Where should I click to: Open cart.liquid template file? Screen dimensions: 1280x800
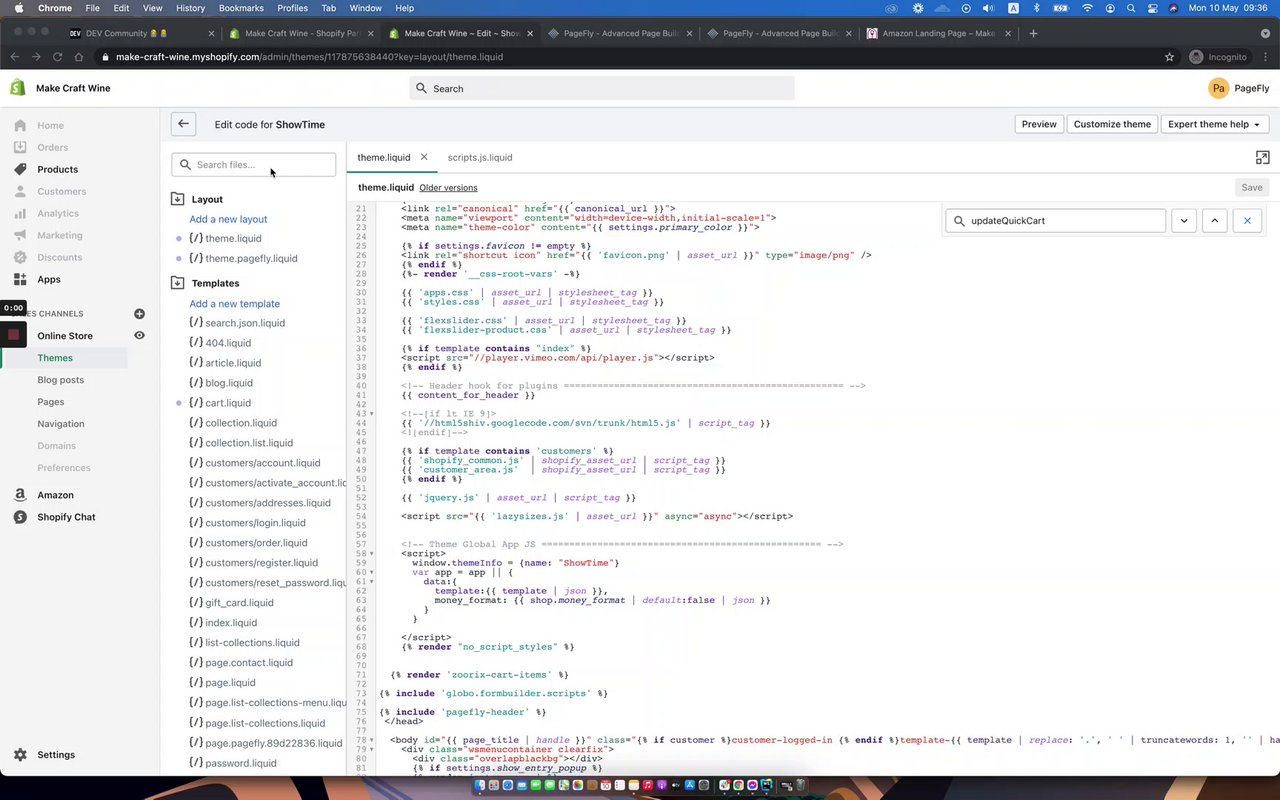pyautogui.click(x=228, y=403)
